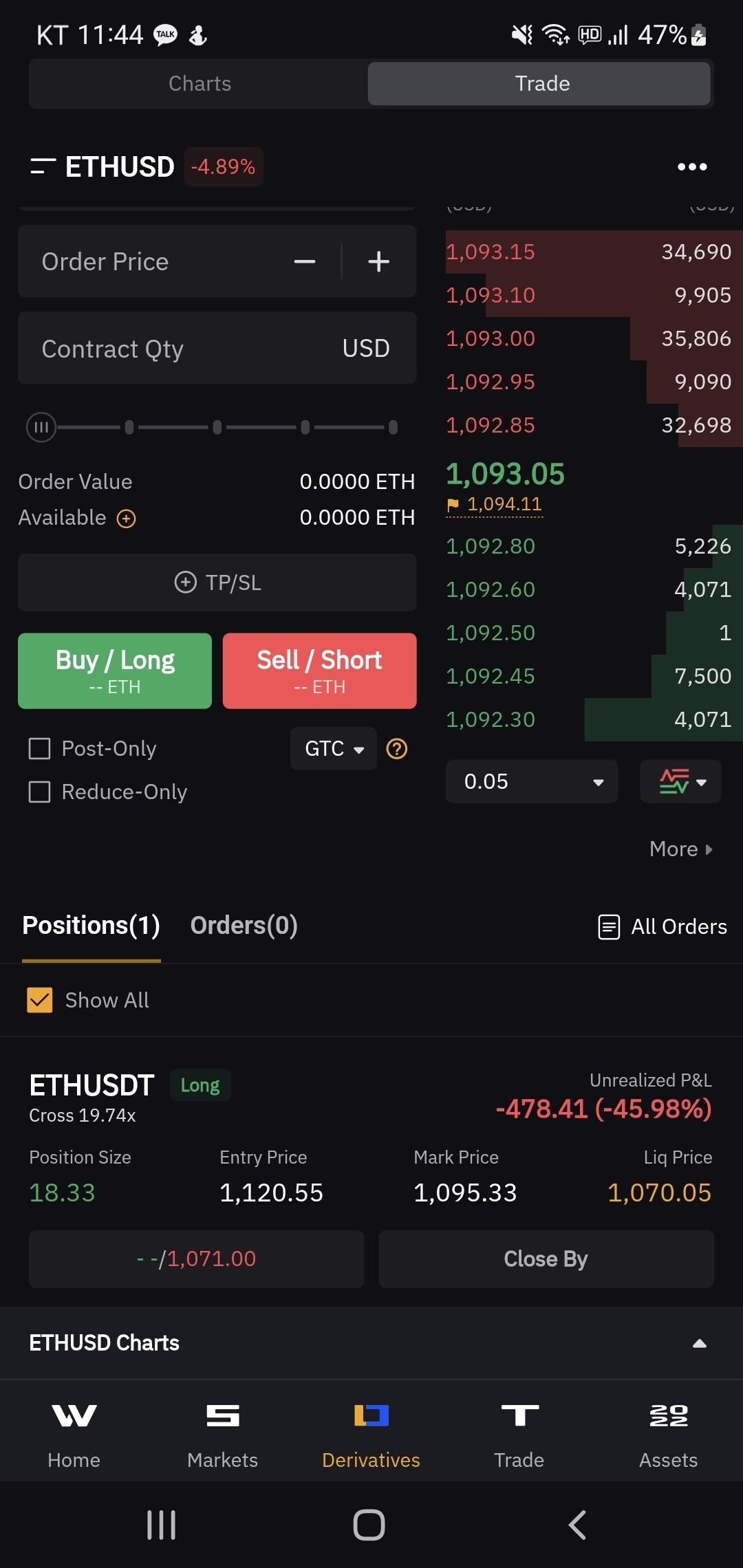Open the Assets navigation icon

668,1416
